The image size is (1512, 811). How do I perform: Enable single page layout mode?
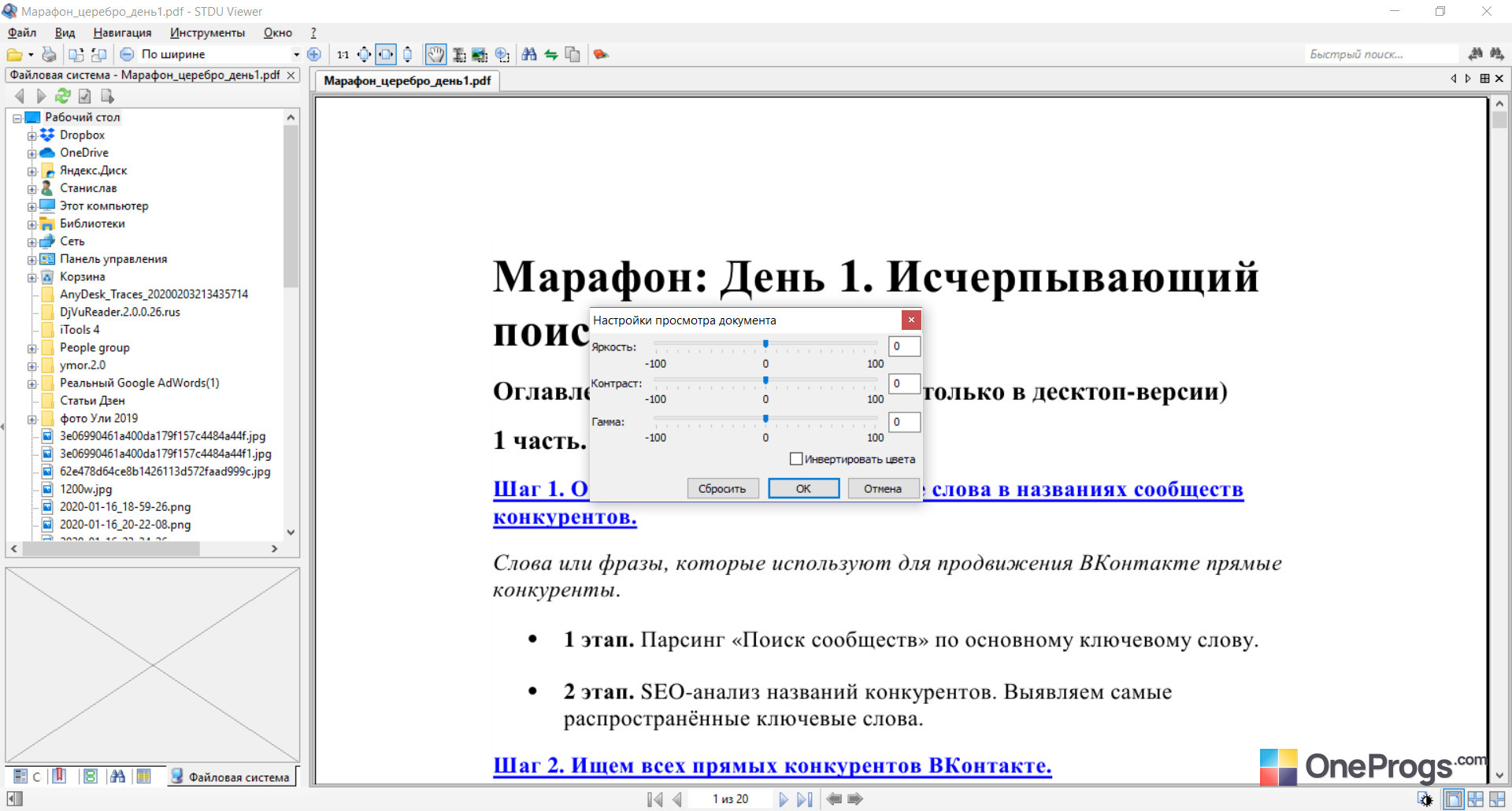point(1454,799)
